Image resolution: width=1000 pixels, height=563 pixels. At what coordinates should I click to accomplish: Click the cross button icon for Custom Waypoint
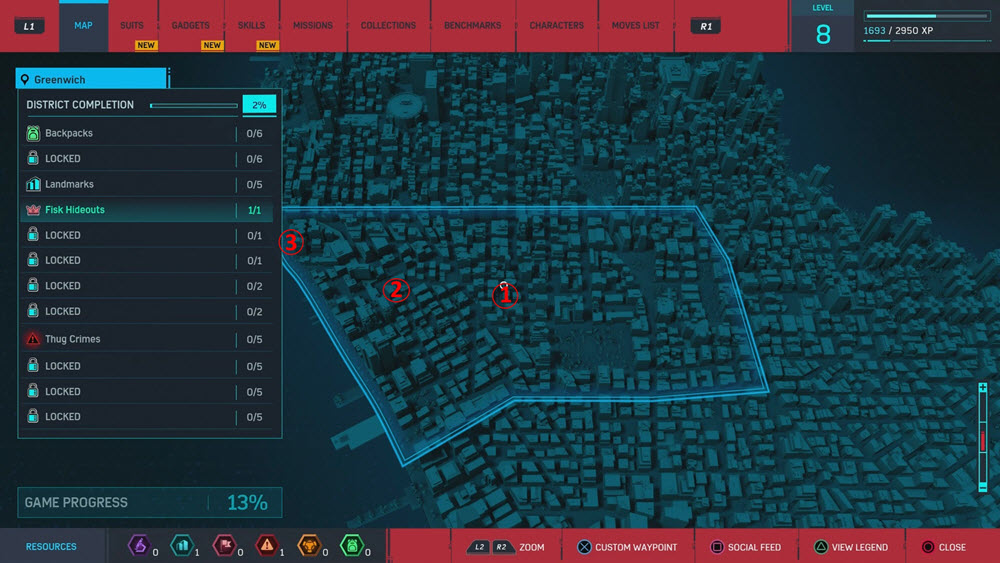pyautogui.click(x=584, y=547)
